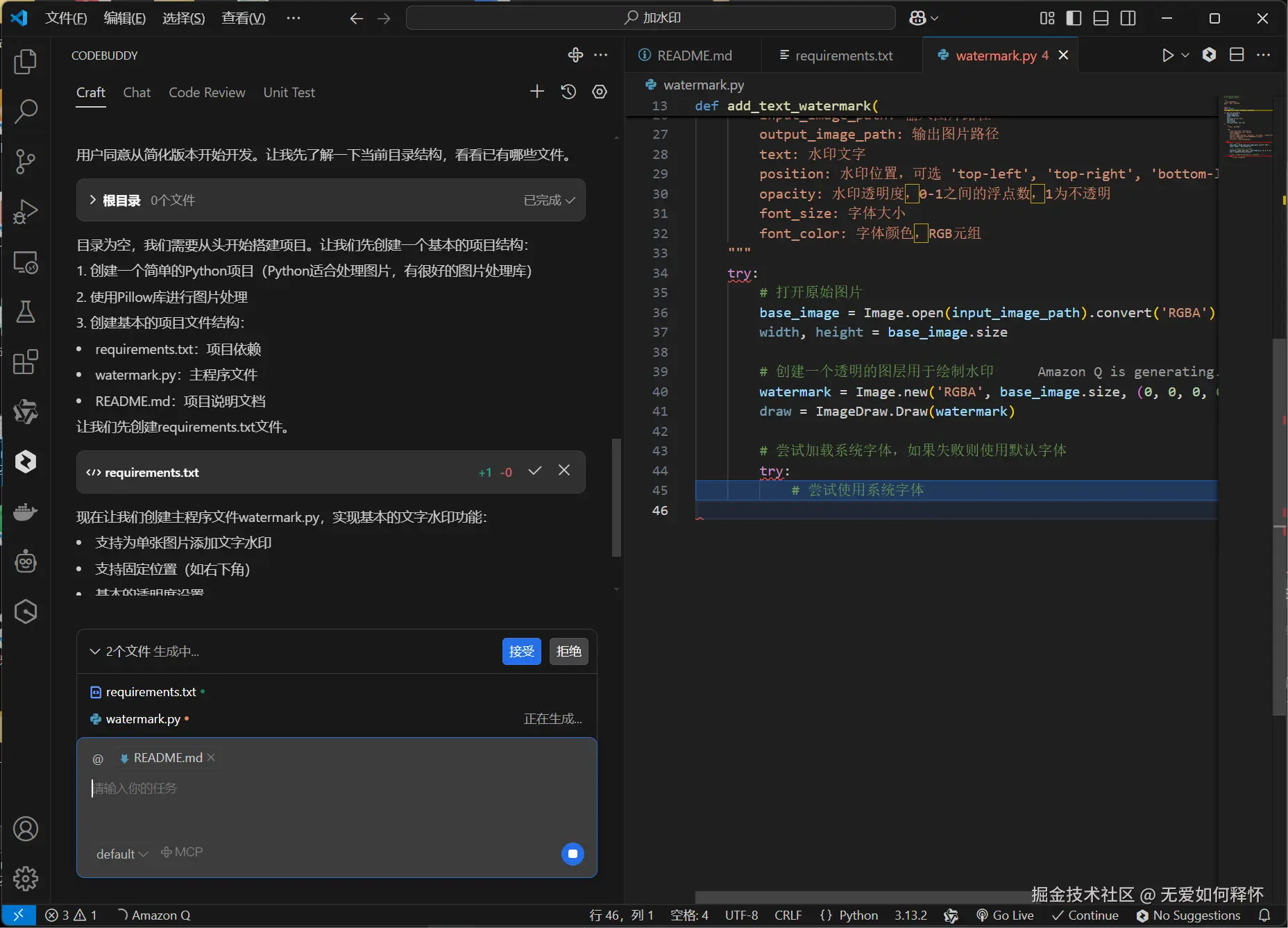Stop generation with the blue stop button

coord(573,854)
